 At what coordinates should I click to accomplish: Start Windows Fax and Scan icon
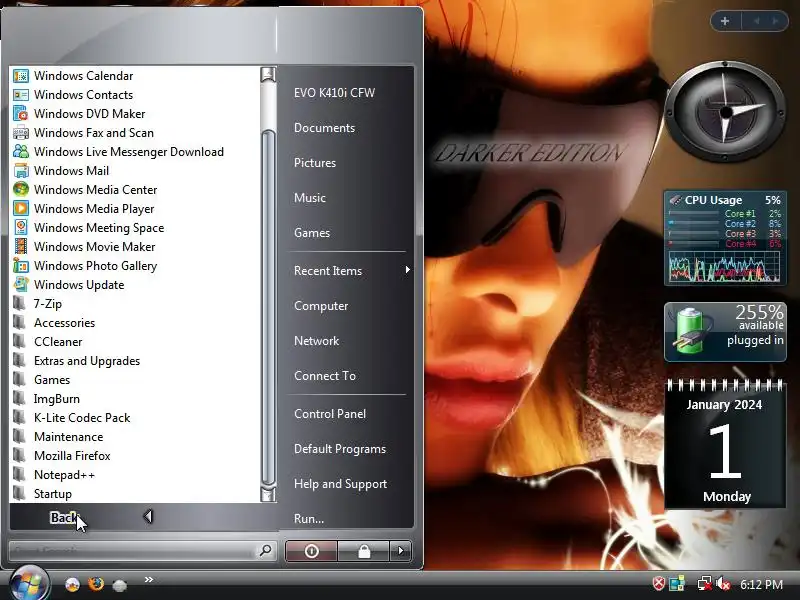[x=21, y=133]
